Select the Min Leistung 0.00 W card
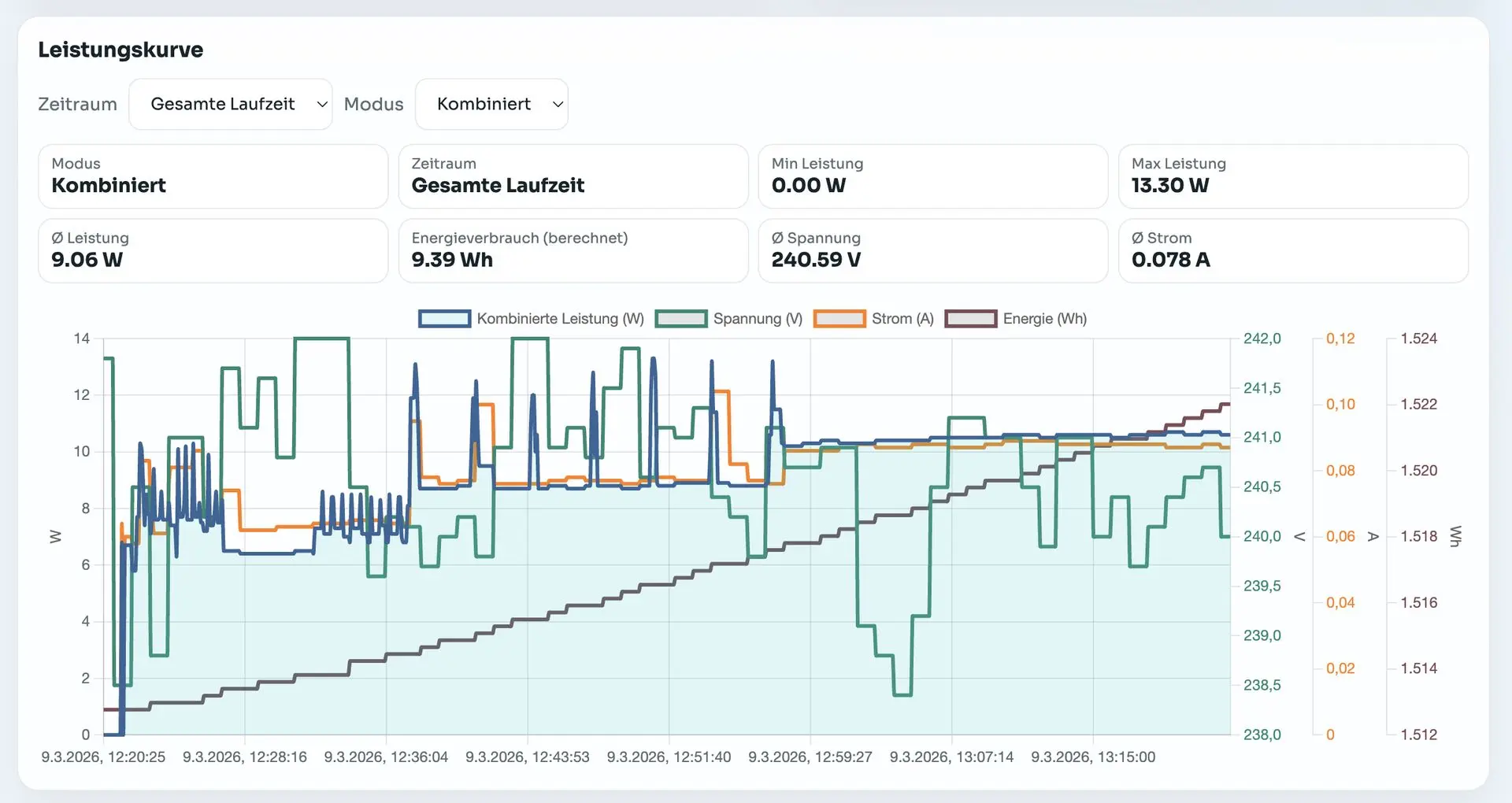The height and width of the screenshot is (803, 1512). [932, 176]
